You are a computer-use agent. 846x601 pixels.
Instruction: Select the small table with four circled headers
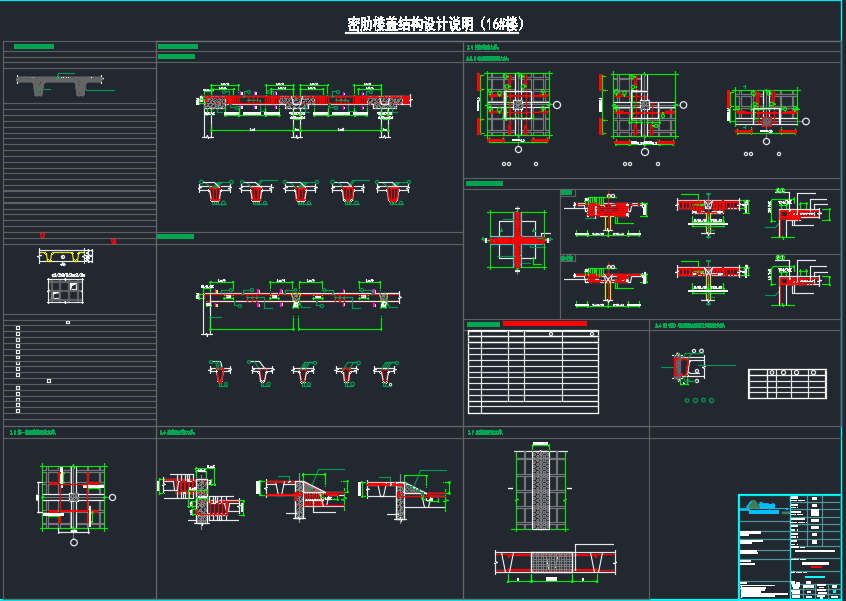pos(787,384)
